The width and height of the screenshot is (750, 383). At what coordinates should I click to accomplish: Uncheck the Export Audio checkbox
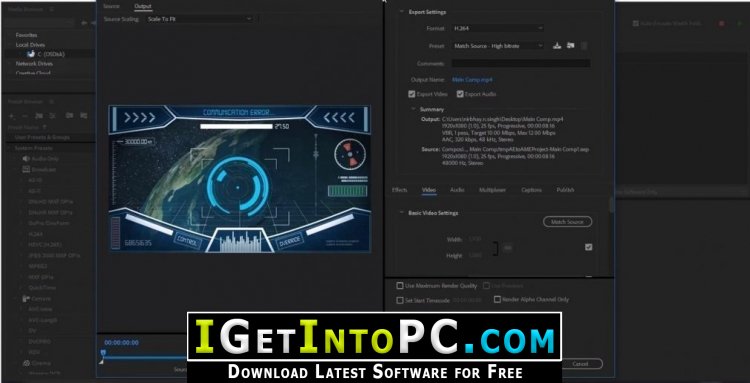tap(460, 94)
